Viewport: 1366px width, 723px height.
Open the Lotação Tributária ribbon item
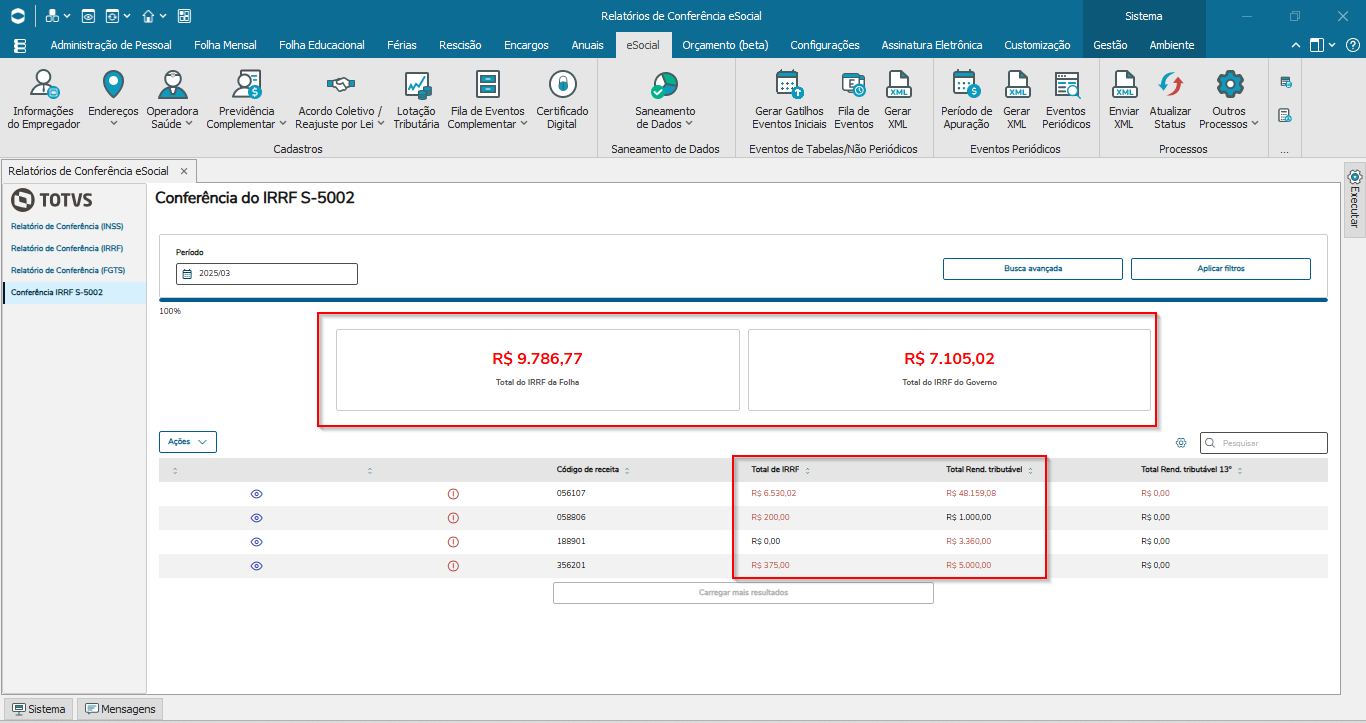(x=416, y=100)
